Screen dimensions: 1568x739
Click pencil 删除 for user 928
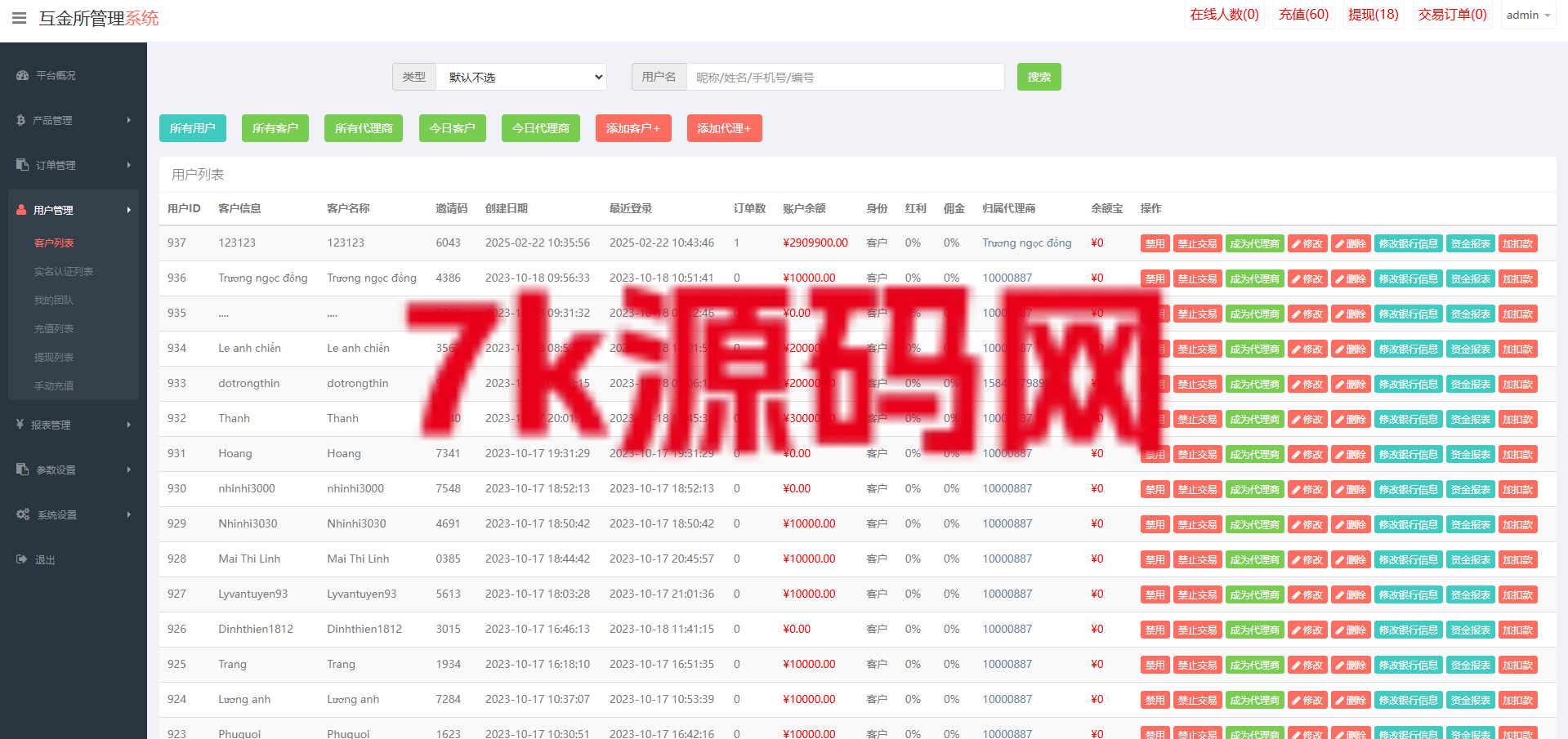pos(1351,559)
